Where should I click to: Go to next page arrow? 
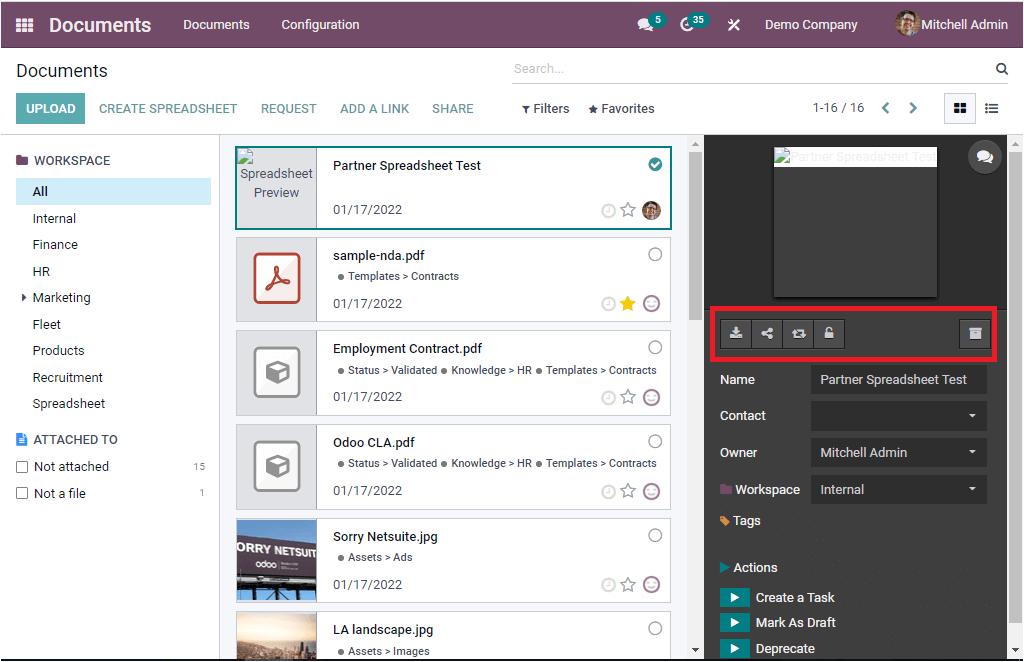(913, 108)
